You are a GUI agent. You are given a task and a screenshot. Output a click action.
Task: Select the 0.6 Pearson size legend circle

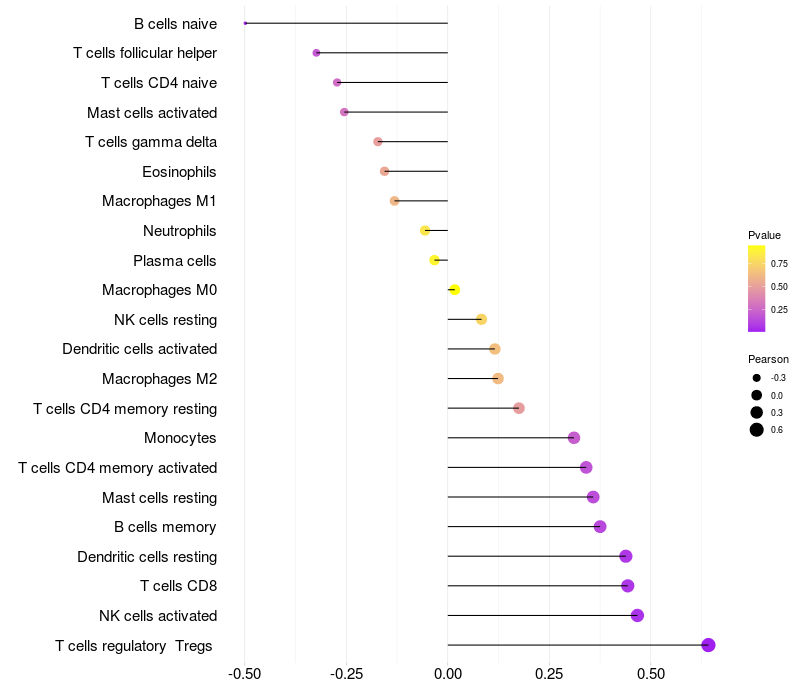756,430
